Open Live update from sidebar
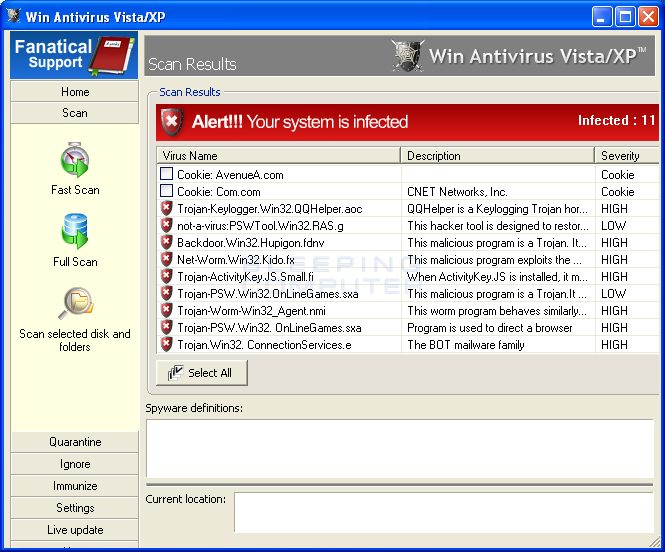The width and height of the screenshot is (665, 552). (75, 530)
